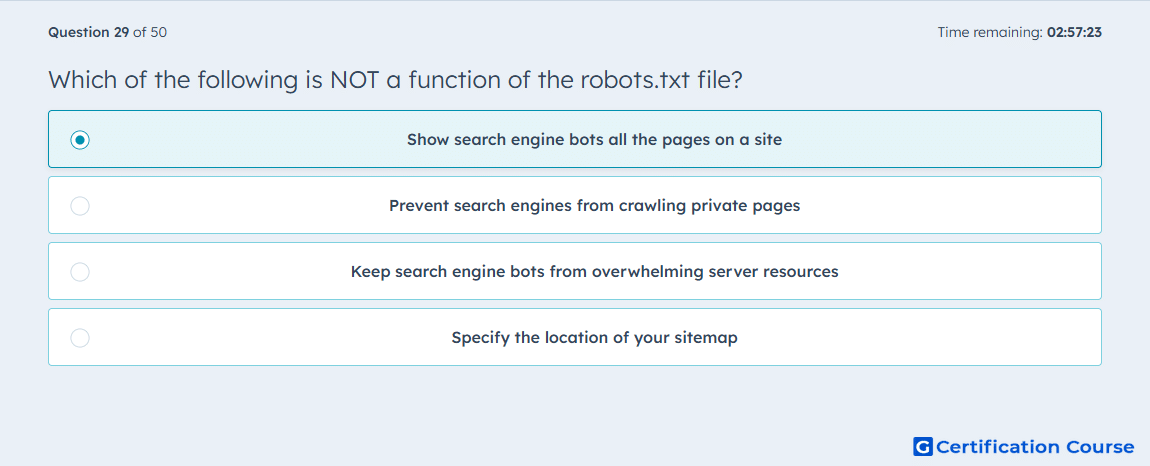Viewport: 1150px width, 466px height.
Task: Click answer text 'Specify the location of your sitemap'
Action: click(594, 338)
